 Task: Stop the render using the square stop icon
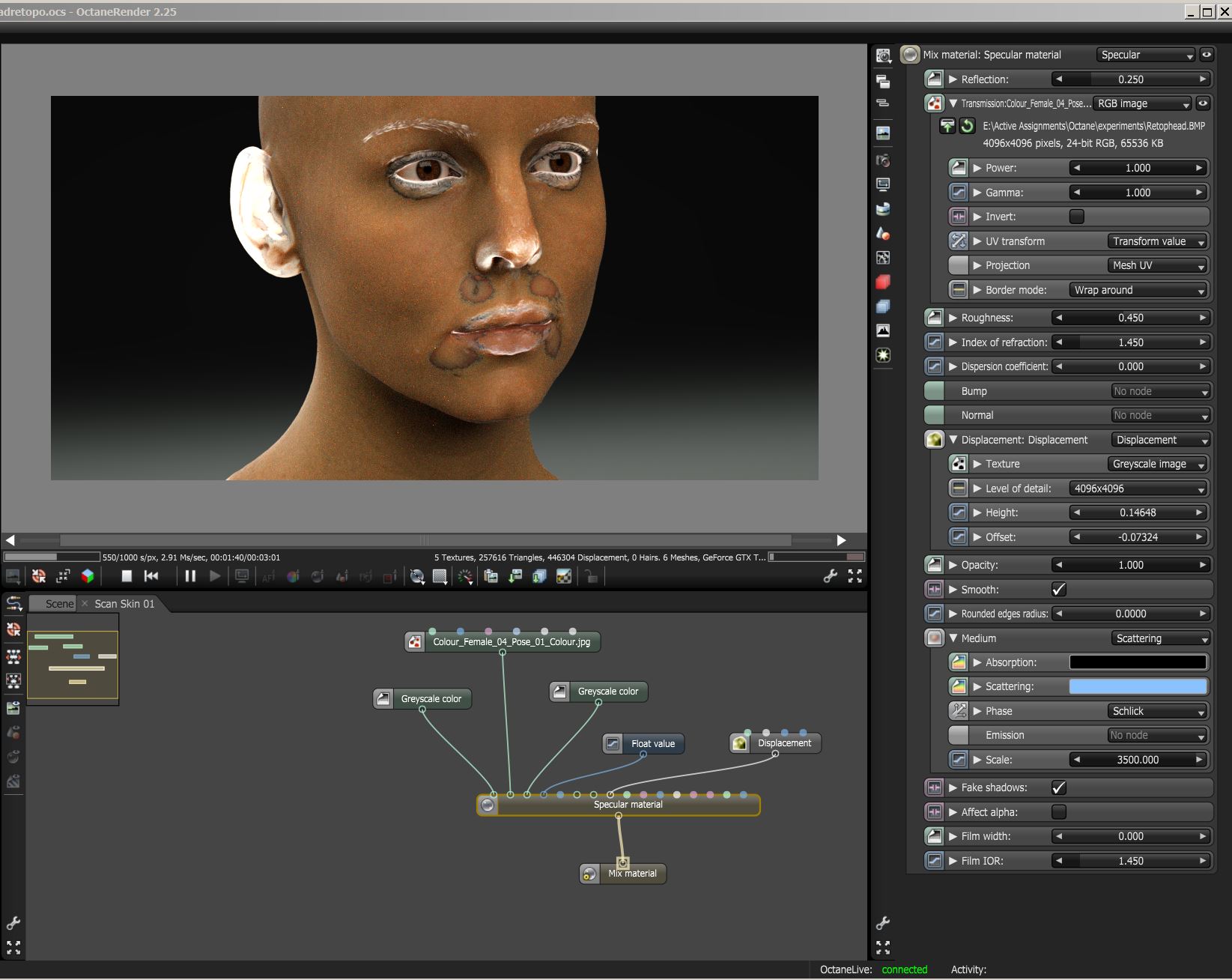(x=127, y=576)
